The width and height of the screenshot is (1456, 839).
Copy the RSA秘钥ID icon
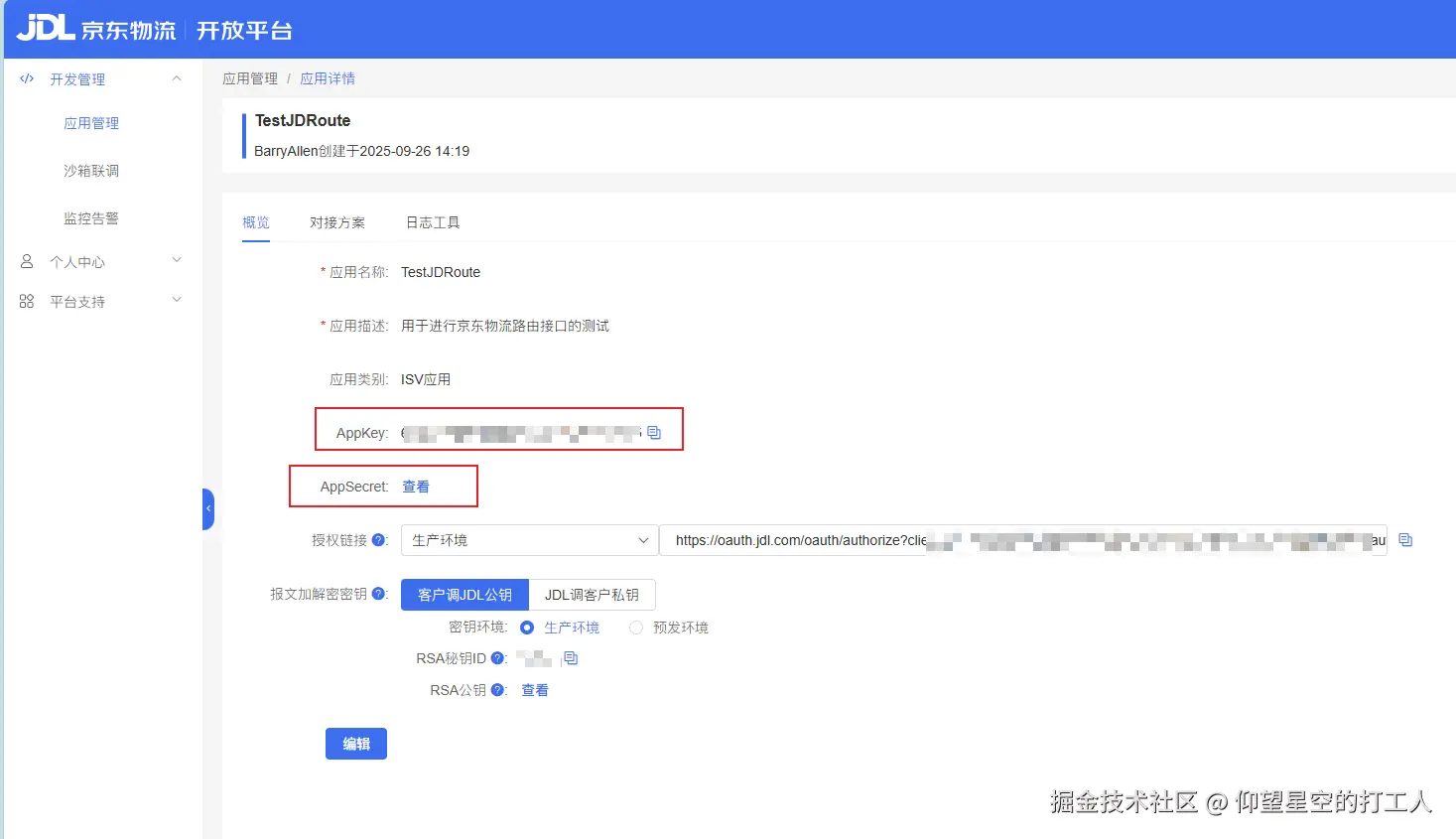tap(571, 658)
